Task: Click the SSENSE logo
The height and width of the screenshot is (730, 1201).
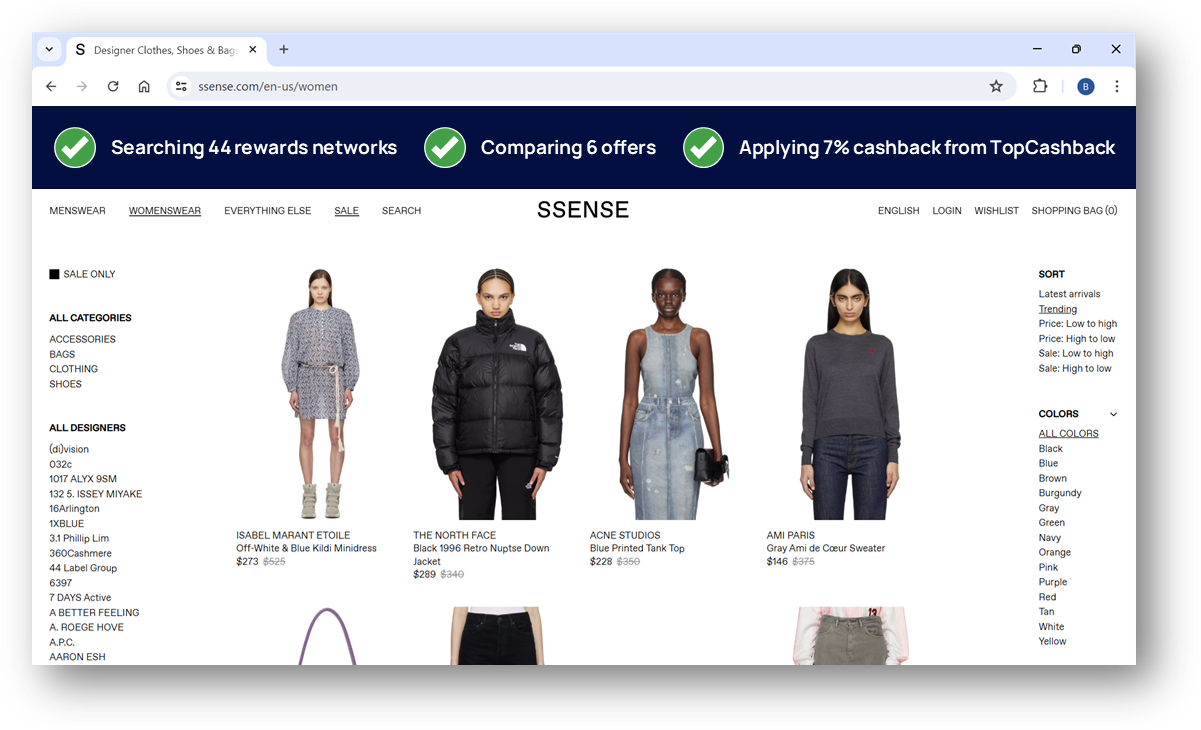Action: click(583, 210)
